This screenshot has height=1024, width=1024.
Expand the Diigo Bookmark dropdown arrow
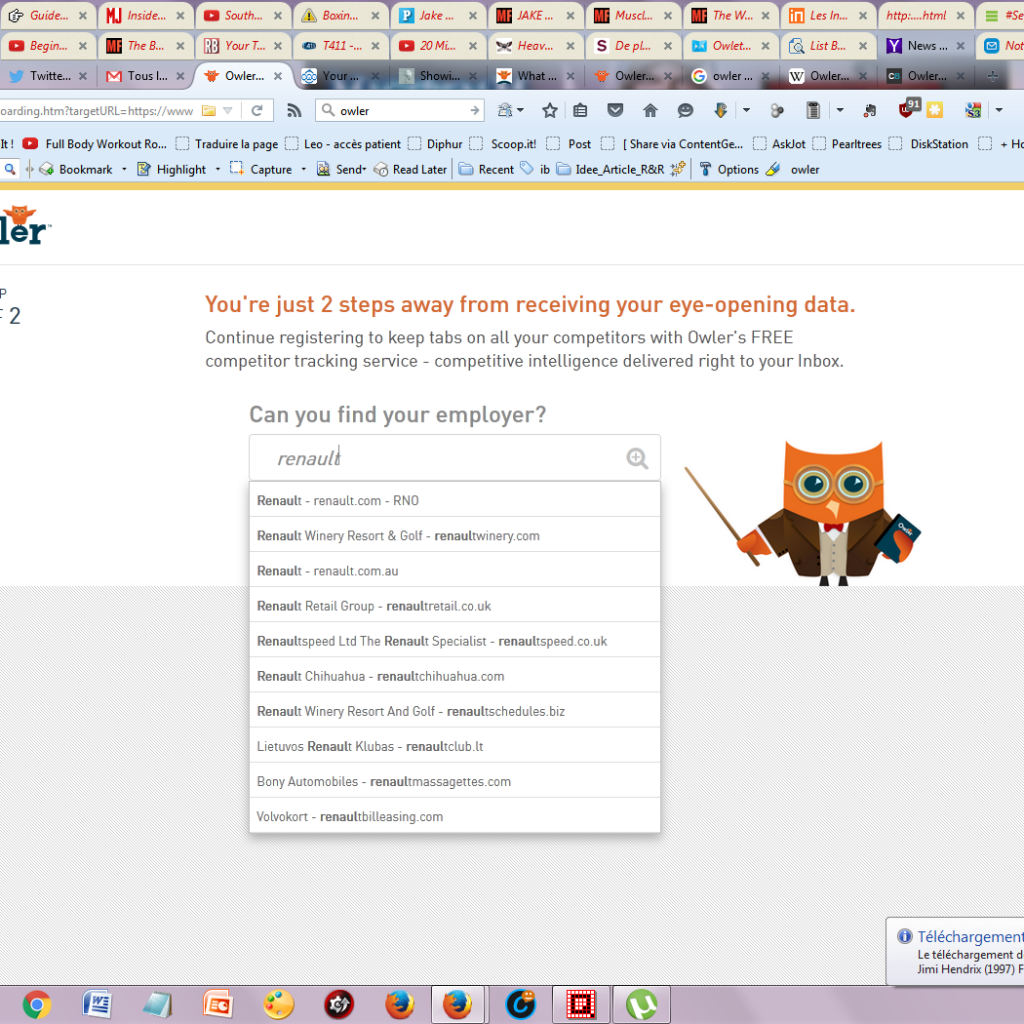pyautogui.click(x=124, y=169)
